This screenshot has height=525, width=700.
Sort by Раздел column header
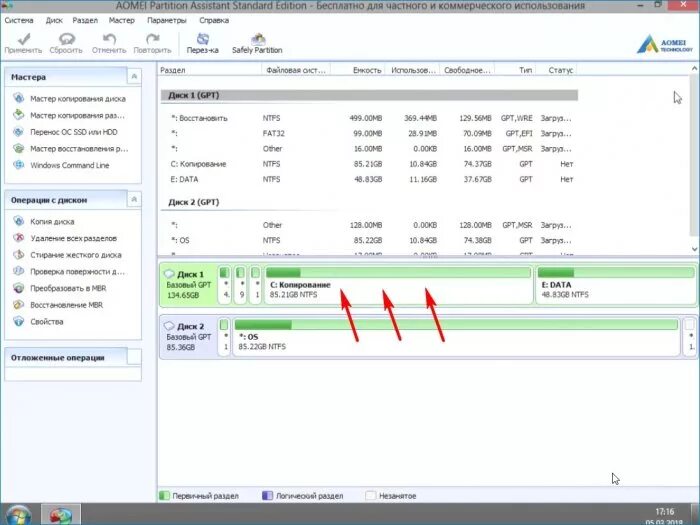click(210, 70)
